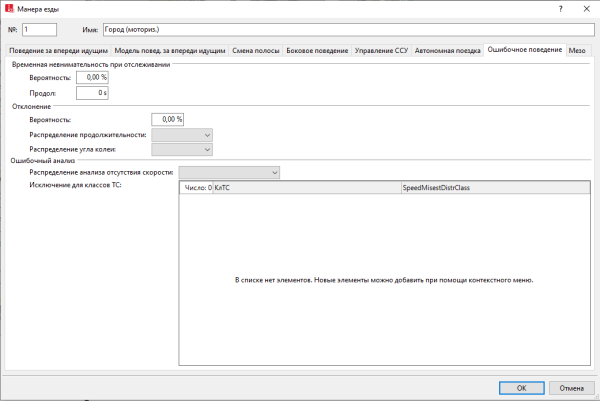This screenshot has height=401, width=600.
Task: Click the № number field
Action: (41, 30)
